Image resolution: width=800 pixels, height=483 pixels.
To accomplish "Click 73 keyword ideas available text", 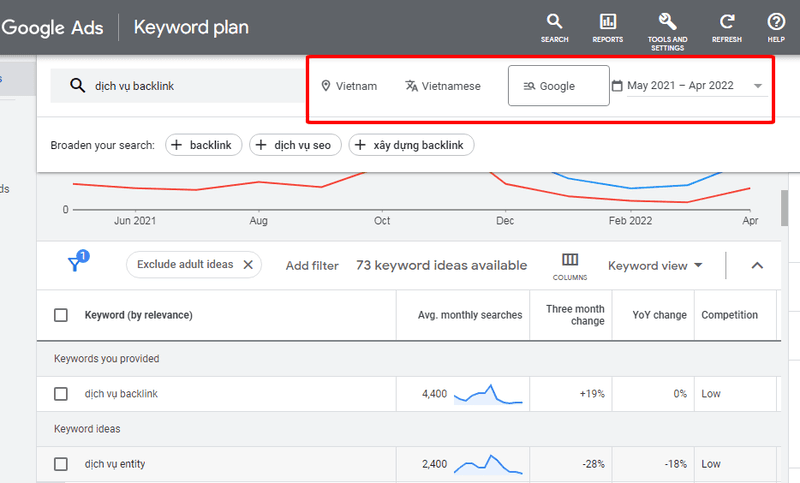I will coord(441,265).
